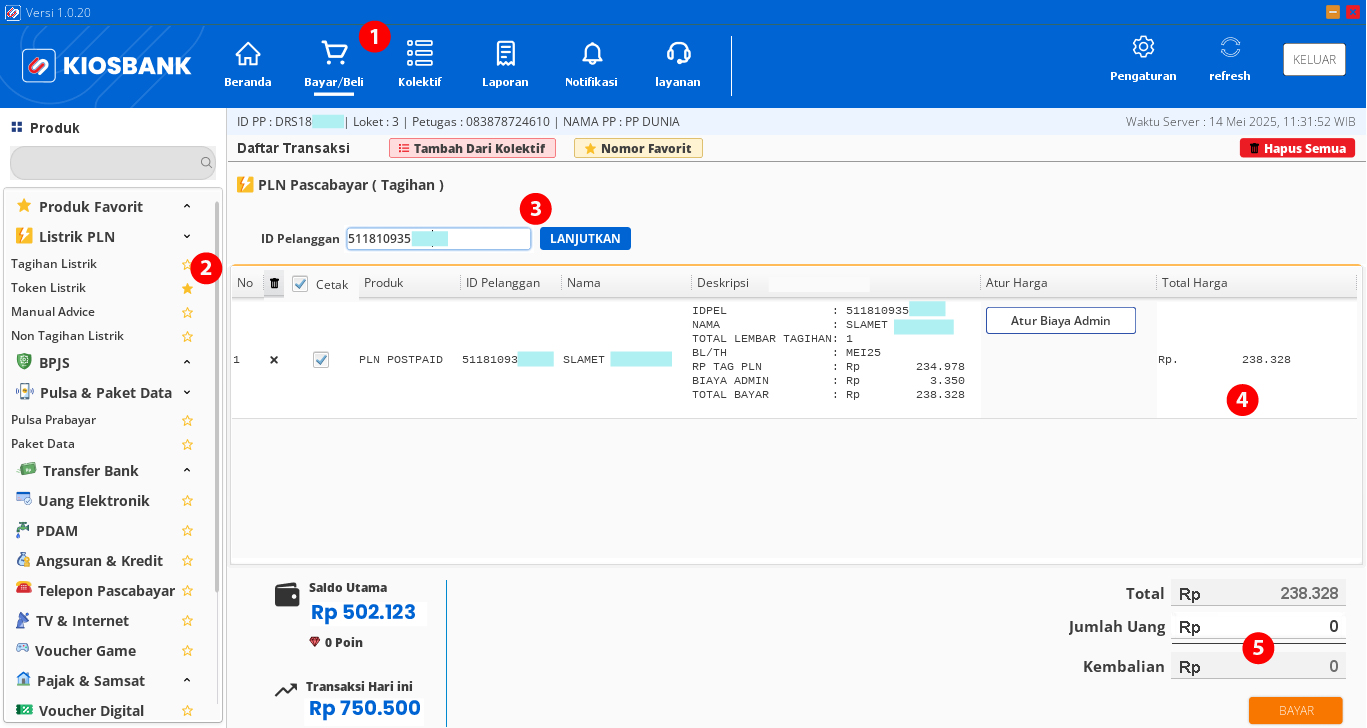Open the Bayar/Beli cart icon

[334, 53]
